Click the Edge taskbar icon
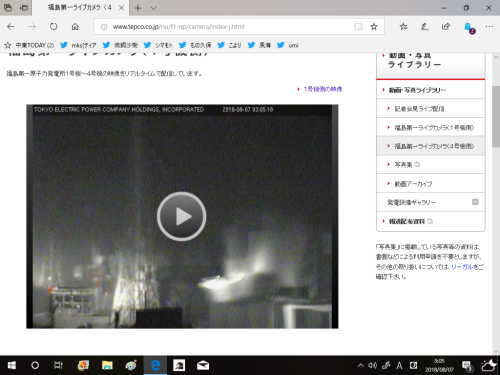Viewport: 500px width, 375px height. pos(155,366)
